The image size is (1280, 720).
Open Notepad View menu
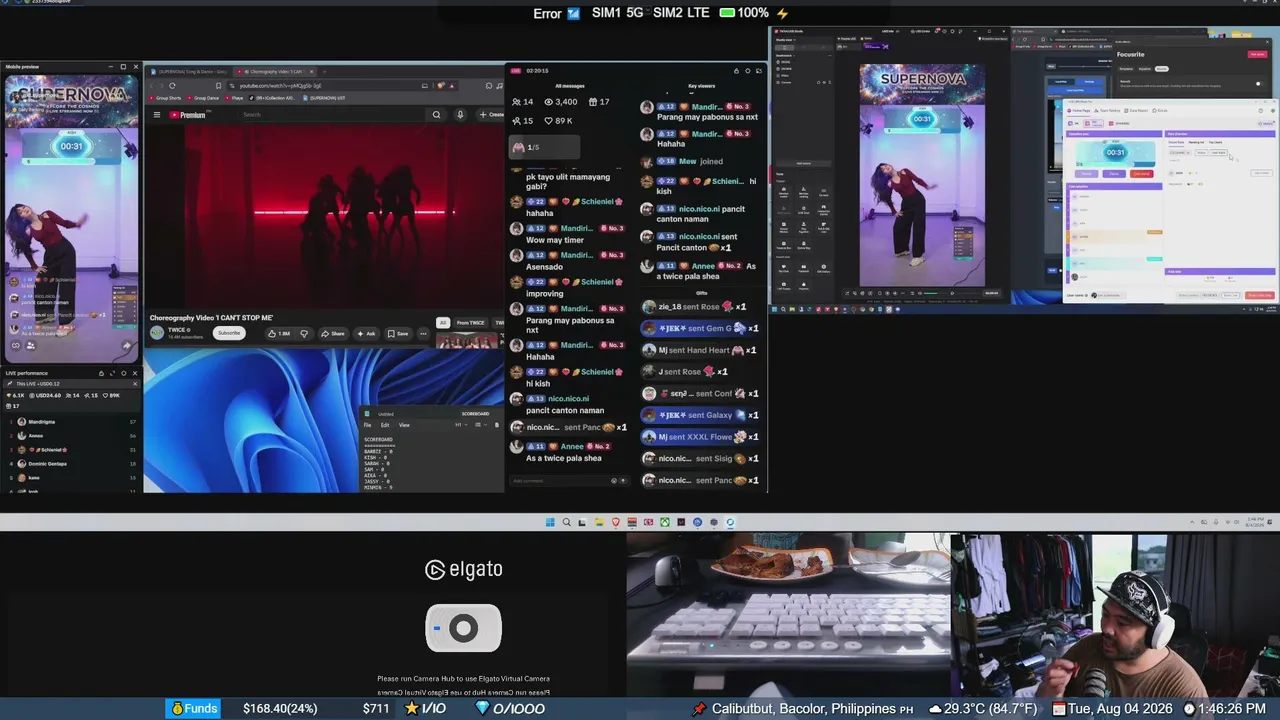(x=404, y=425)
